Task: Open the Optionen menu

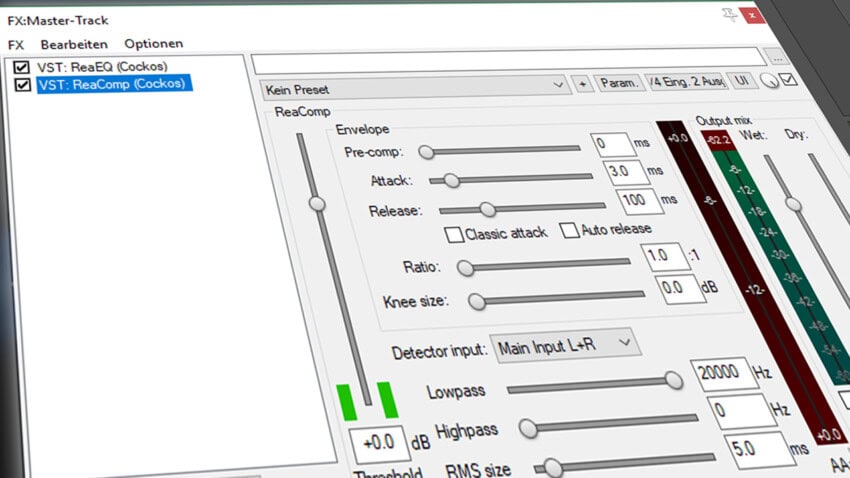Action: coord(153,44)
